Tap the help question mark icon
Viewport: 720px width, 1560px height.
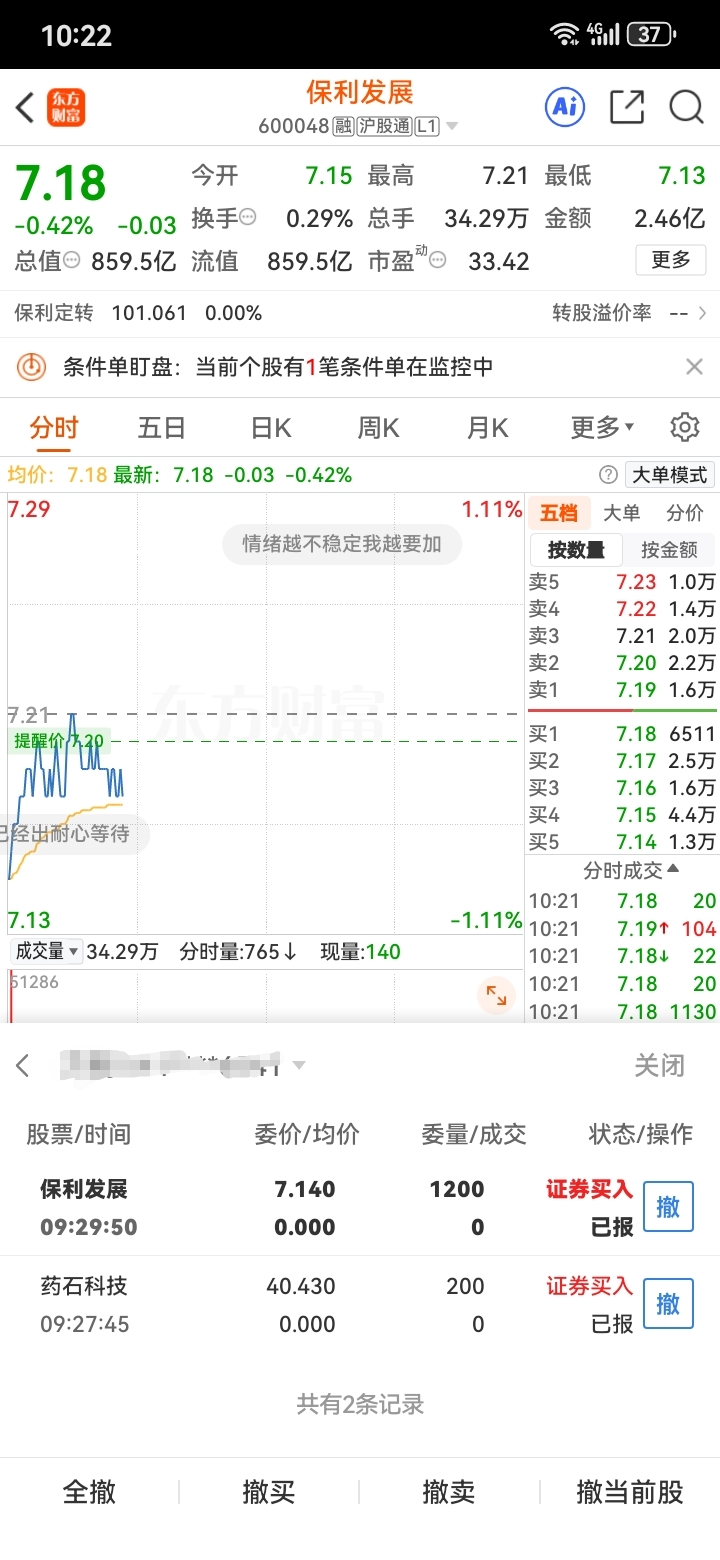click(x=607, y=475)
